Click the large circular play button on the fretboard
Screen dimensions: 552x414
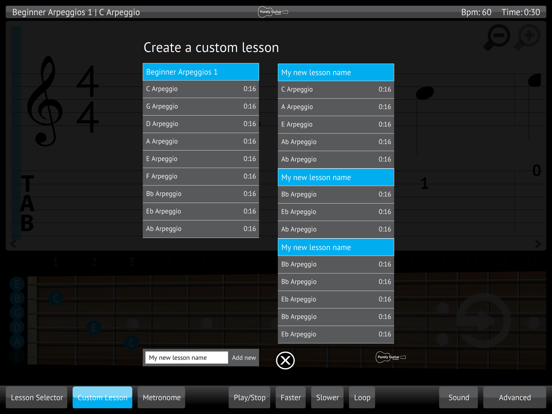coord(484,321)
